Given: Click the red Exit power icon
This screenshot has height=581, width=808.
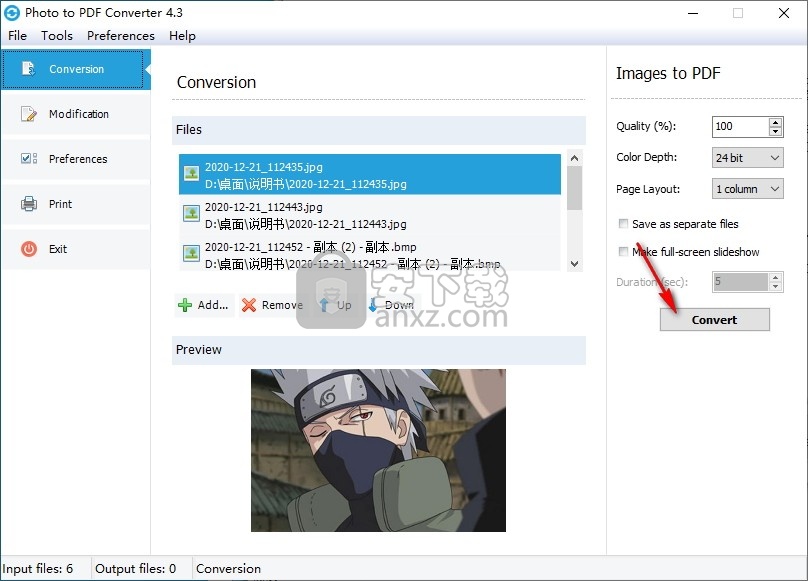Looking at the screenshot, I should tap(29, 249).
